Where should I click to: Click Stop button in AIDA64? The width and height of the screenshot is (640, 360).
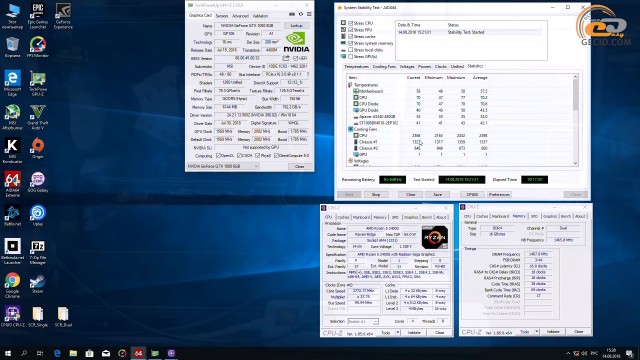376,195
